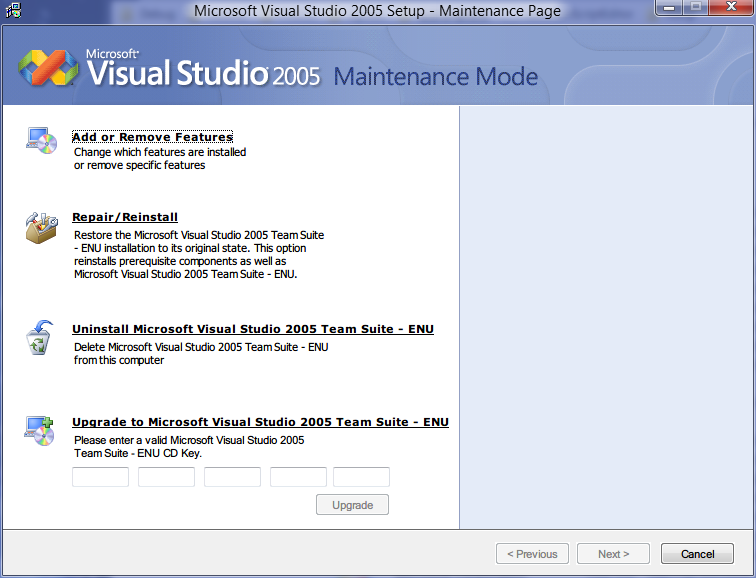Select Uninstall Microsoft Visual Studio 2005 Team Suite
This screenshot has height=578, width=756.
(x=252, y=329)
